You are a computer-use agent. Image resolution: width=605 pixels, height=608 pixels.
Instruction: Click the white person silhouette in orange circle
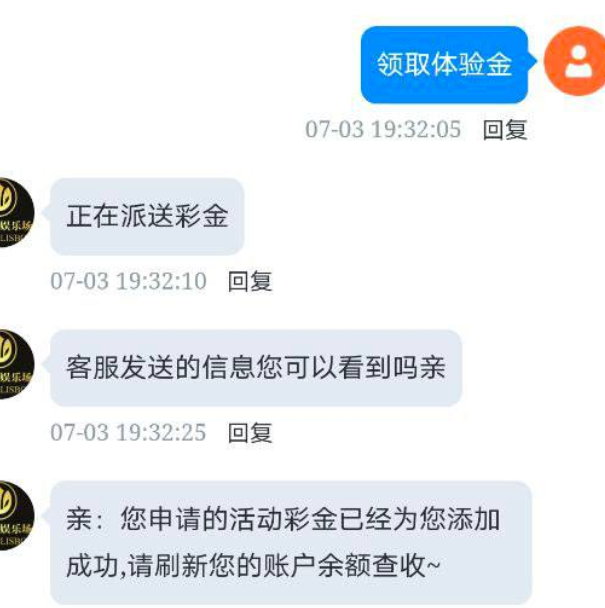point(578,61)
